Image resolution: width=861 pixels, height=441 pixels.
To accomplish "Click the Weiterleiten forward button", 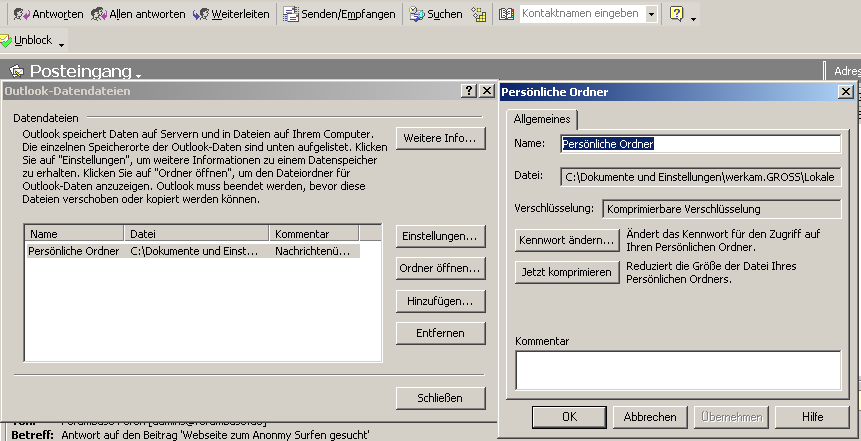I will tap(231, 14).
